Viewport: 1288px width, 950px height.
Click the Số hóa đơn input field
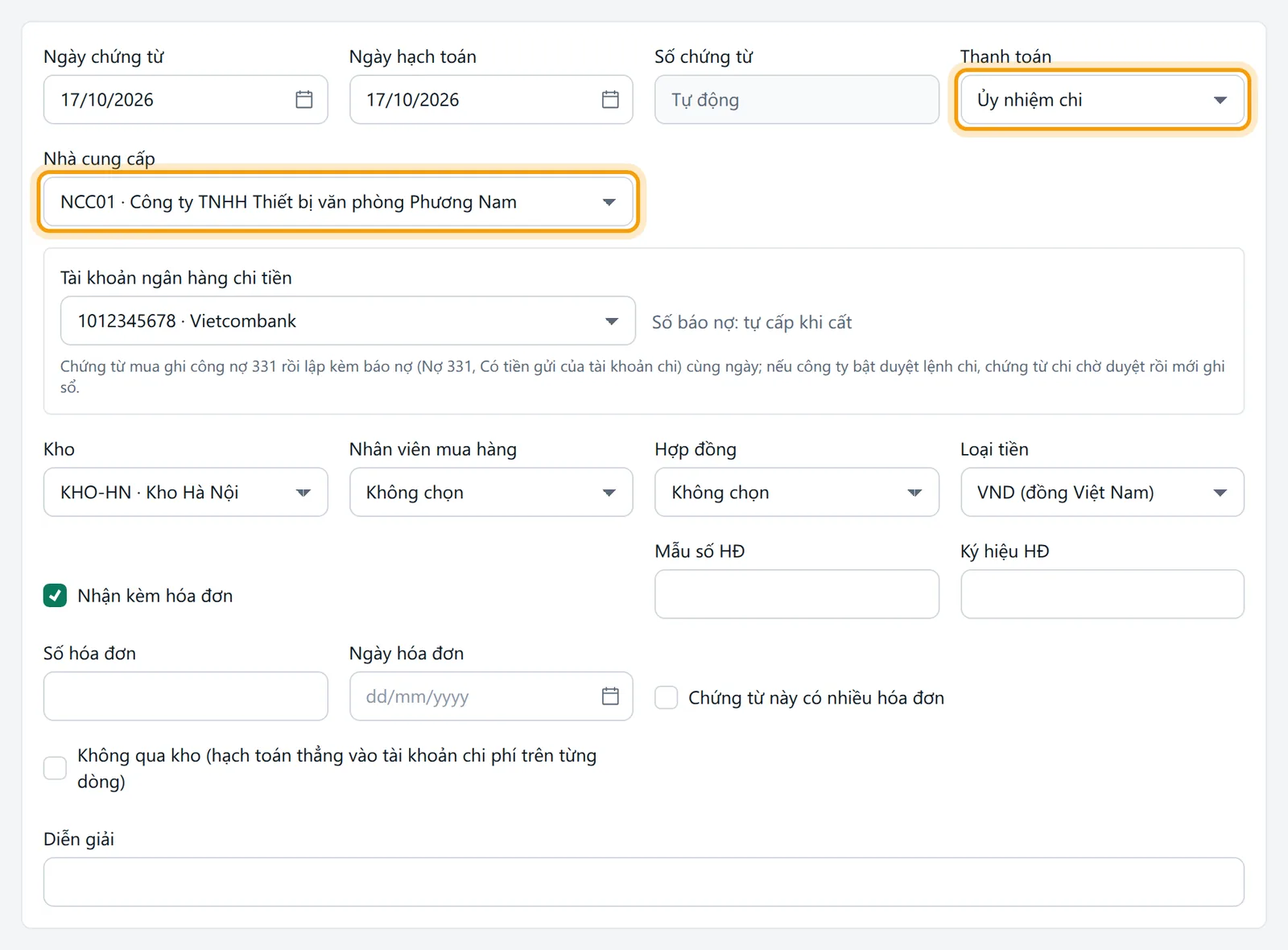(185, 696)
